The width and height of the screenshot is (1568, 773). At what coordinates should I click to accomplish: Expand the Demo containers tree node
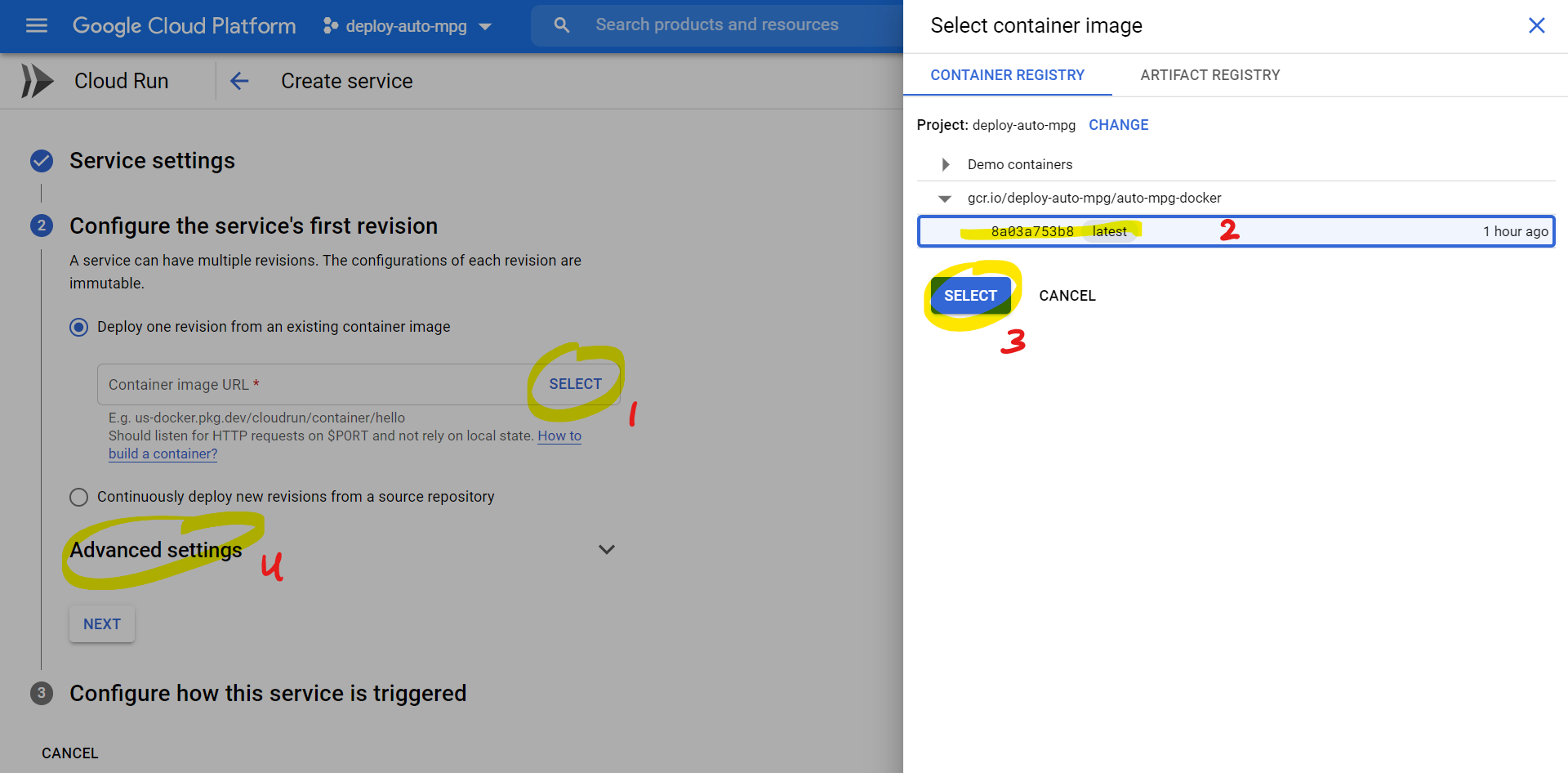point(946,164)
